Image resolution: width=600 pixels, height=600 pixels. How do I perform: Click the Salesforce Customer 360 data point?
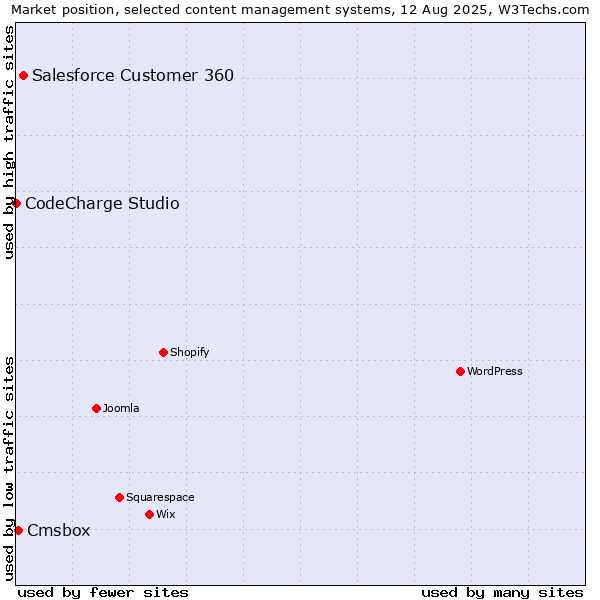23,75
